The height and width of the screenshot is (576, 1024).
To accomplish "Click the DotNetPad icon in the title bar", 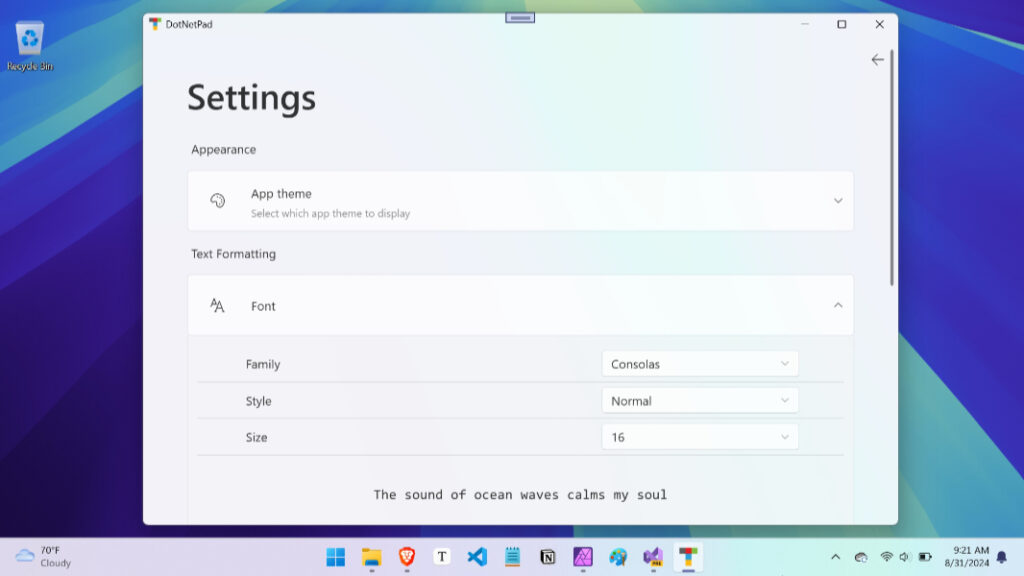I will 155,23.
